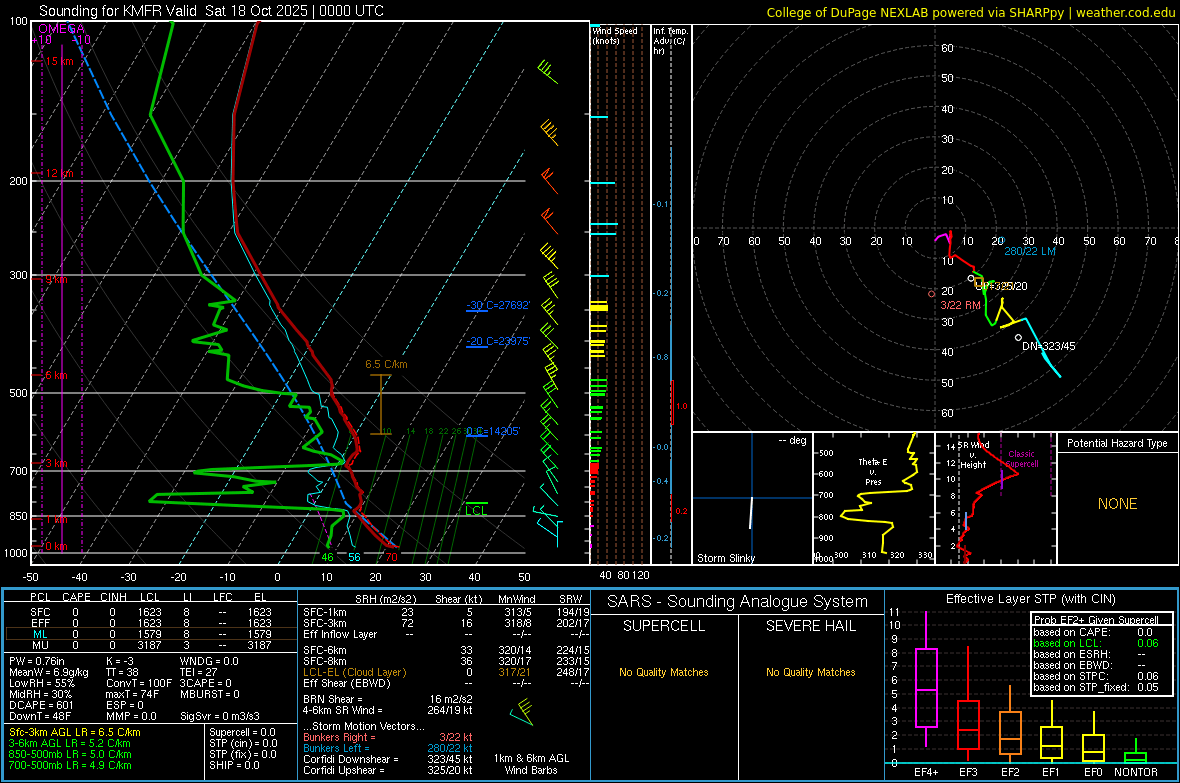This screenshot has height=783, width=1180.
Task: Click the green 'LCL' marker on the skew-T
Action: 476,510
